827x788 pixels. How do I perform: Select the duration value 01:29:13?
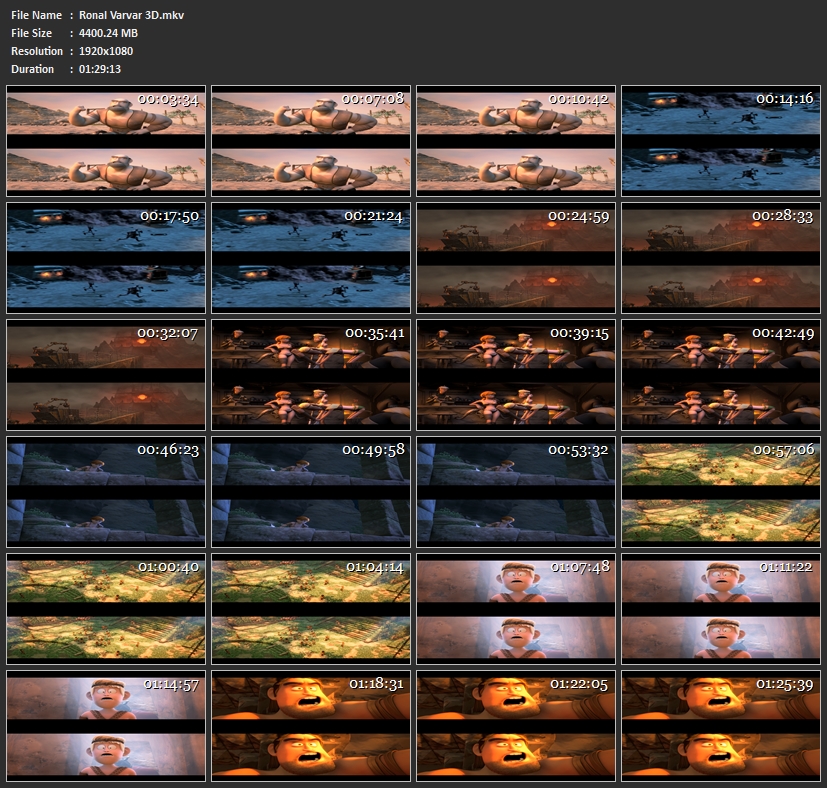(x=100, y=69)
